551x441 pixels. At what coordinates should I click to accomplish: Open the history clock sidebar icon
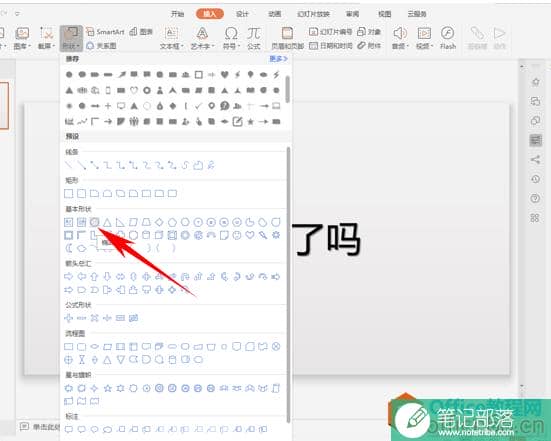coord(535,179)
